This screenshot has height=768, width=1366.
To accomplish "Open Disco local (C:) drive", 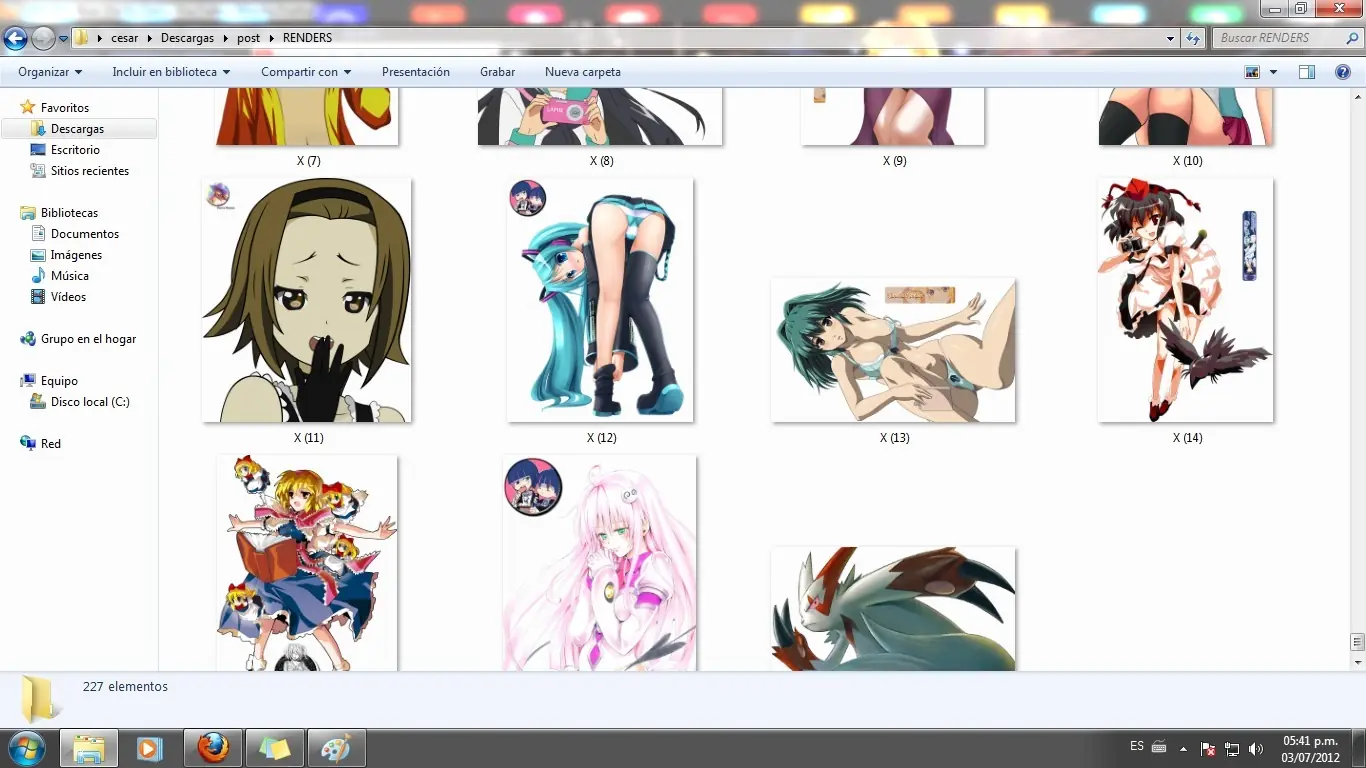I will pos(90,402).
